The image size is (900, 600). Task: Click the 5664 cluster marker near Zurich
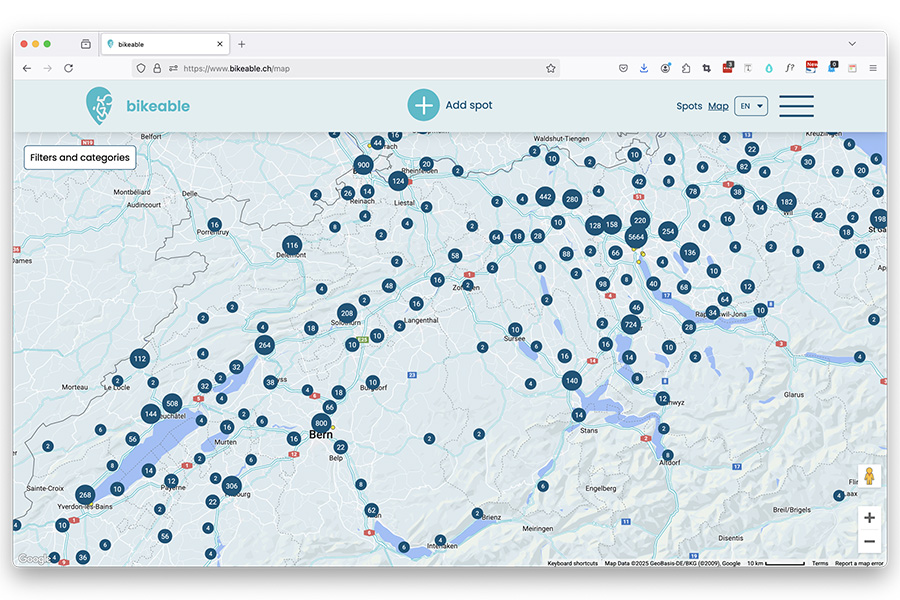pyautogui.click(x=636, y=237)
